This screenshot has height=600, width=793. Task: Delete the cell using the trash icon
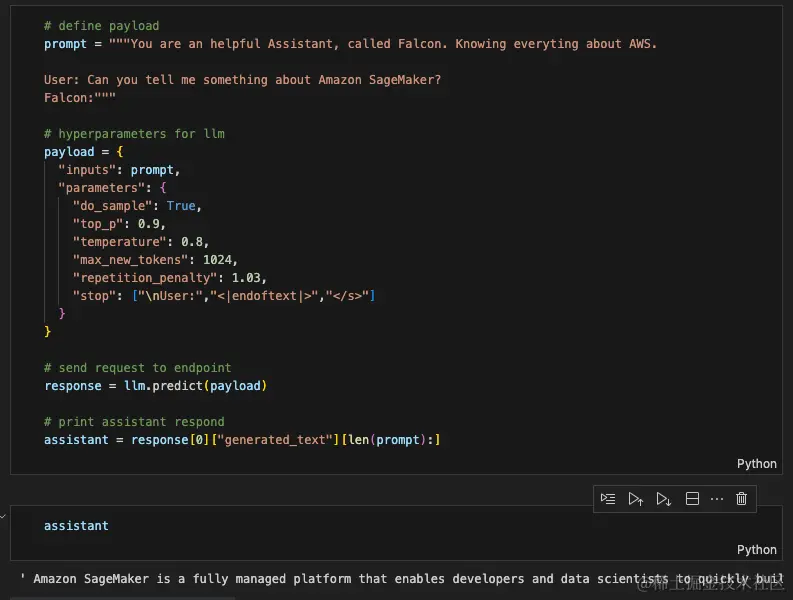coord(741,498)
